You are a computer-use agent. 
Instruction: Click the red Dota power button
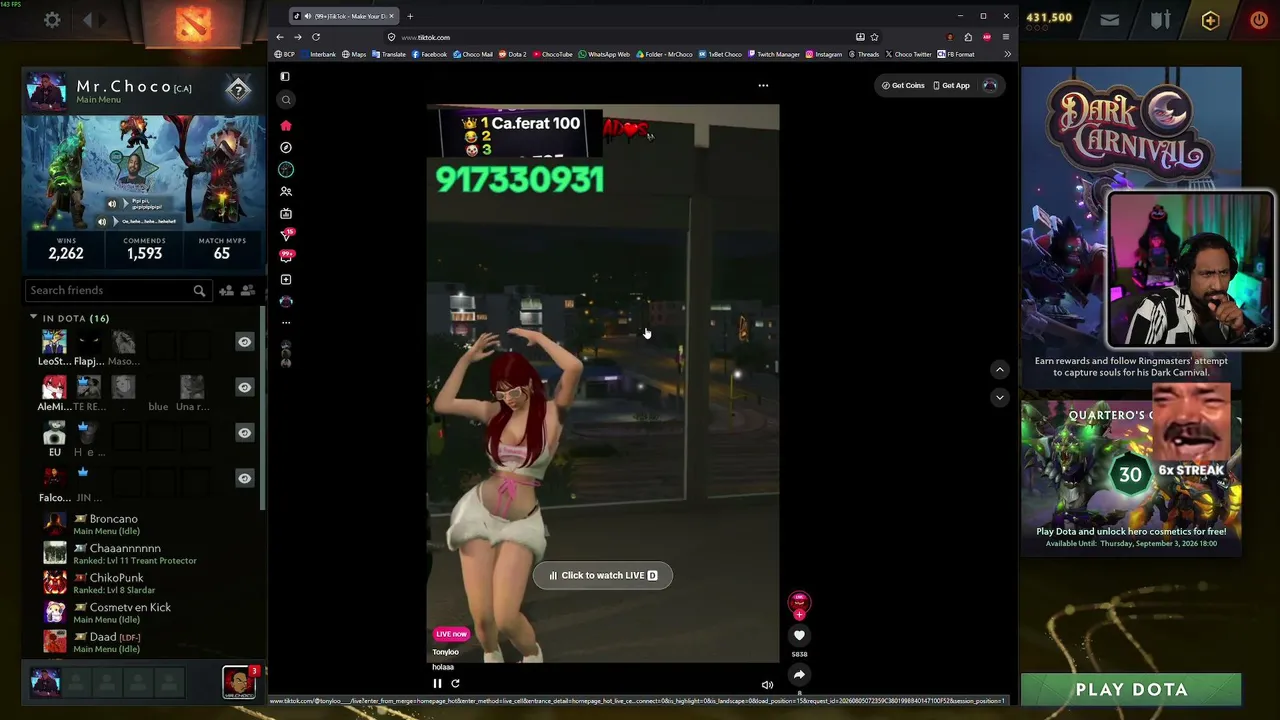[x=1258, y=20]
